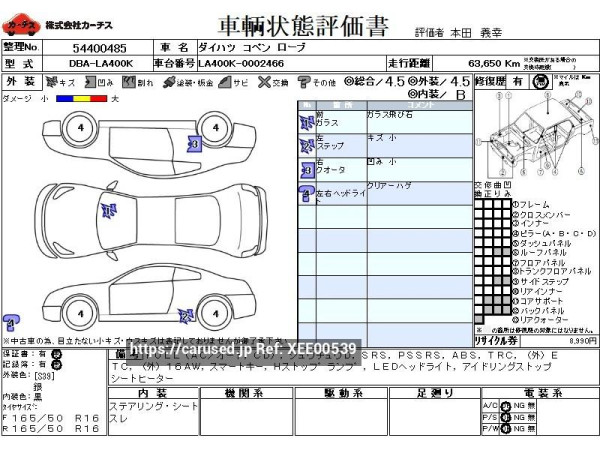
Task: Click vehicle name ダイハツ コペン ローブ
Action: click(x=252, y=48)
